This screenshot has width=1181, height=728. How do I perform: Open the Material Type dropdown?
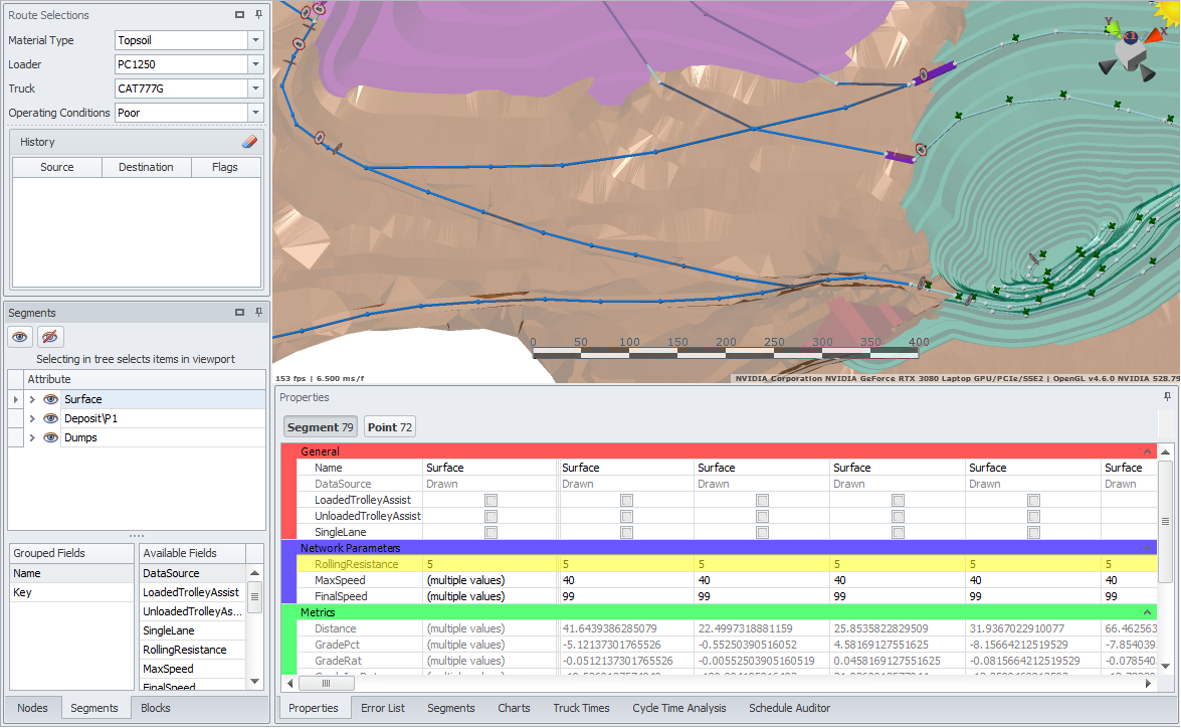click(x=256, y=41)
